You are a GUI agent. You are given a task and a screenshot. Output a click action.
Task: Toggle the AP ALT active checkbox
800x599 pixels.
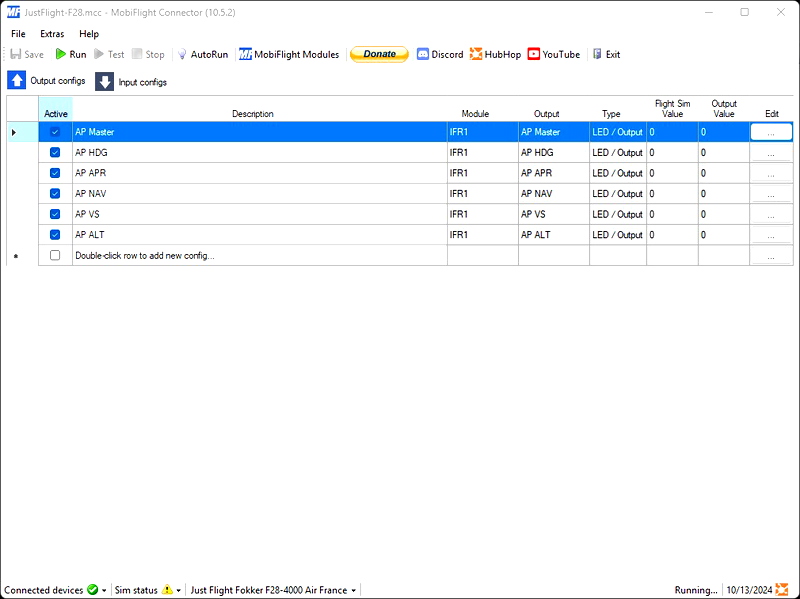(55, 235)
